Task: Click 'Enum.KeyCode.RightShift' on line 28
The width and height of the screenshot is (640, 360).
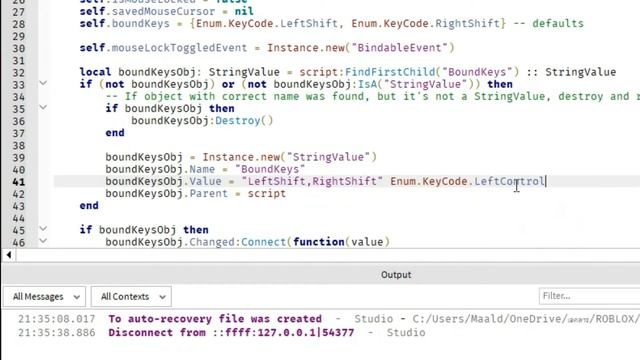Action: click(x=425, y=23)
